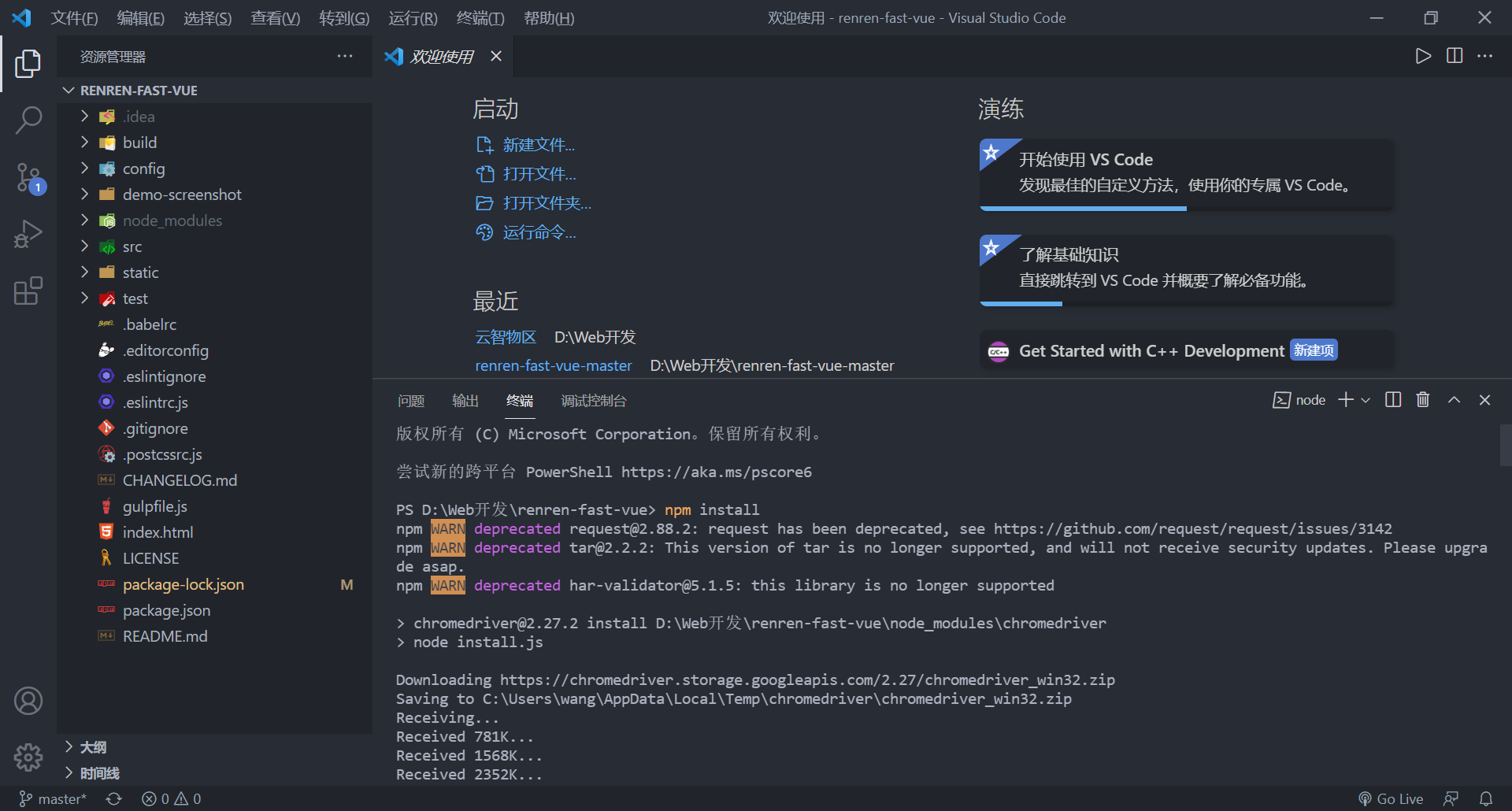Open the 开始使用 VS Code walkthrough card
1512x811 pixels.
tap(1187, 175)
